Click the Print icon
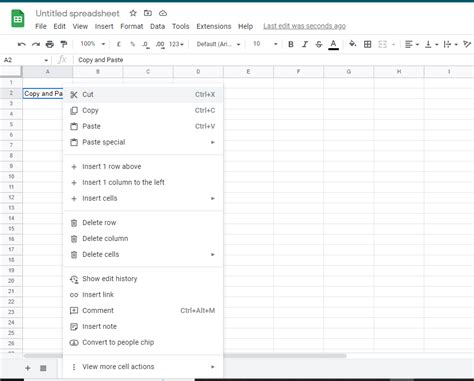The width and height of the screenshot is (474, 381). click(x=50, y=44)
